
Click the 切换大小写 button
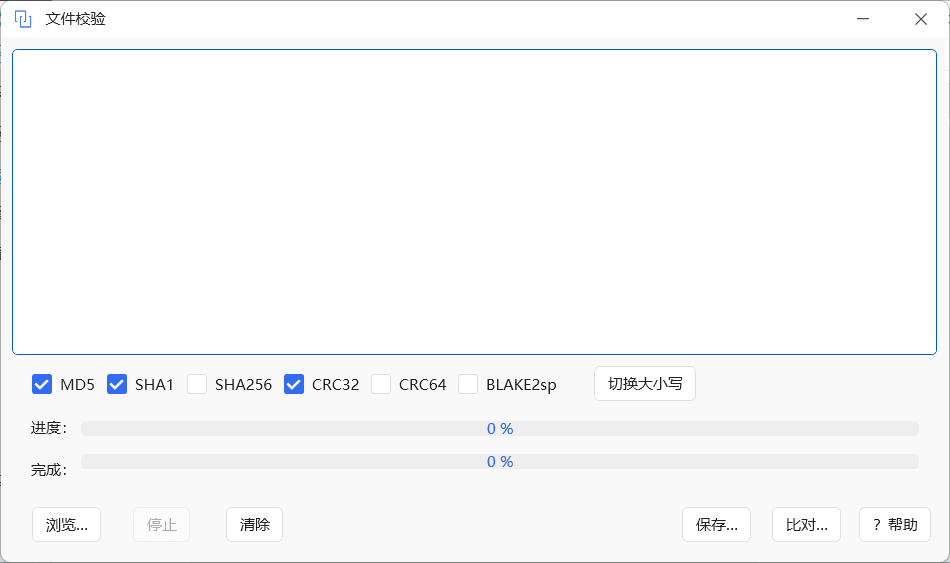point(645,384)
